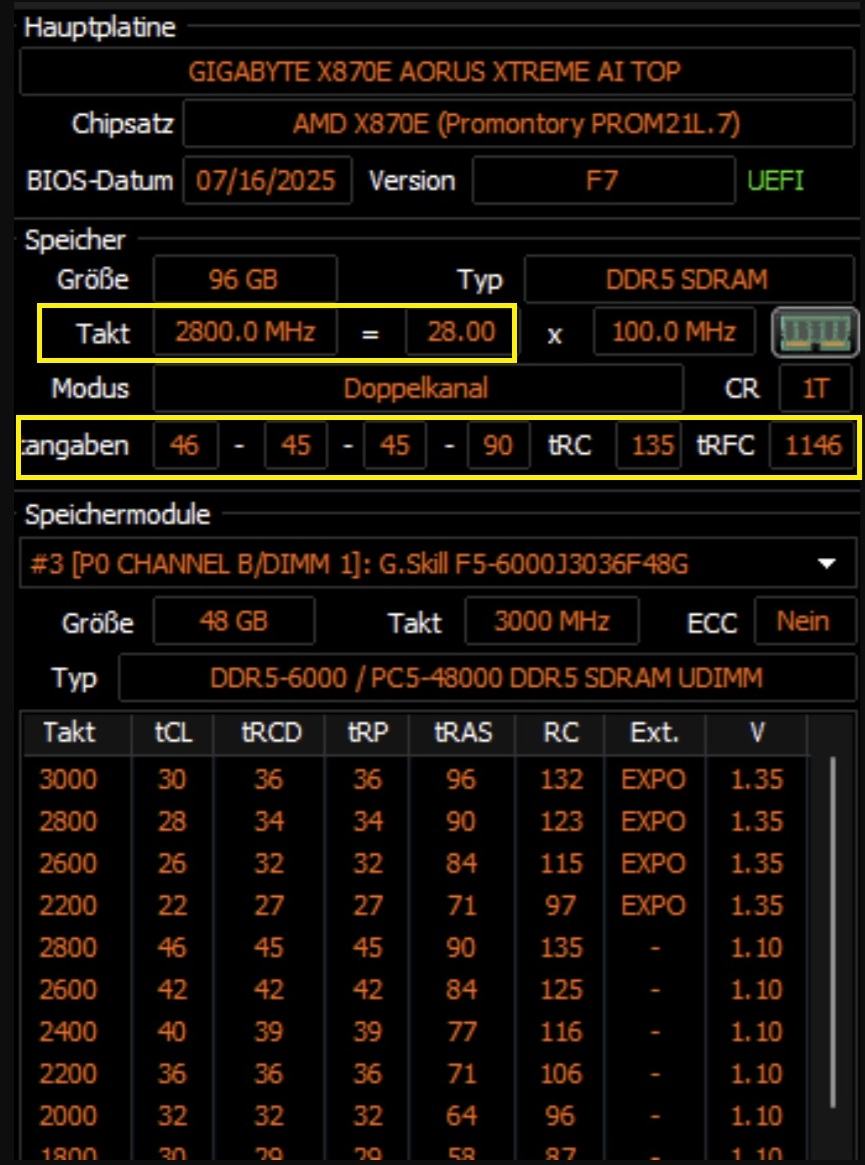Select the 2400 row in timings table
This screenshot has height=1165, width=865.
click(x=415, y=1031)
